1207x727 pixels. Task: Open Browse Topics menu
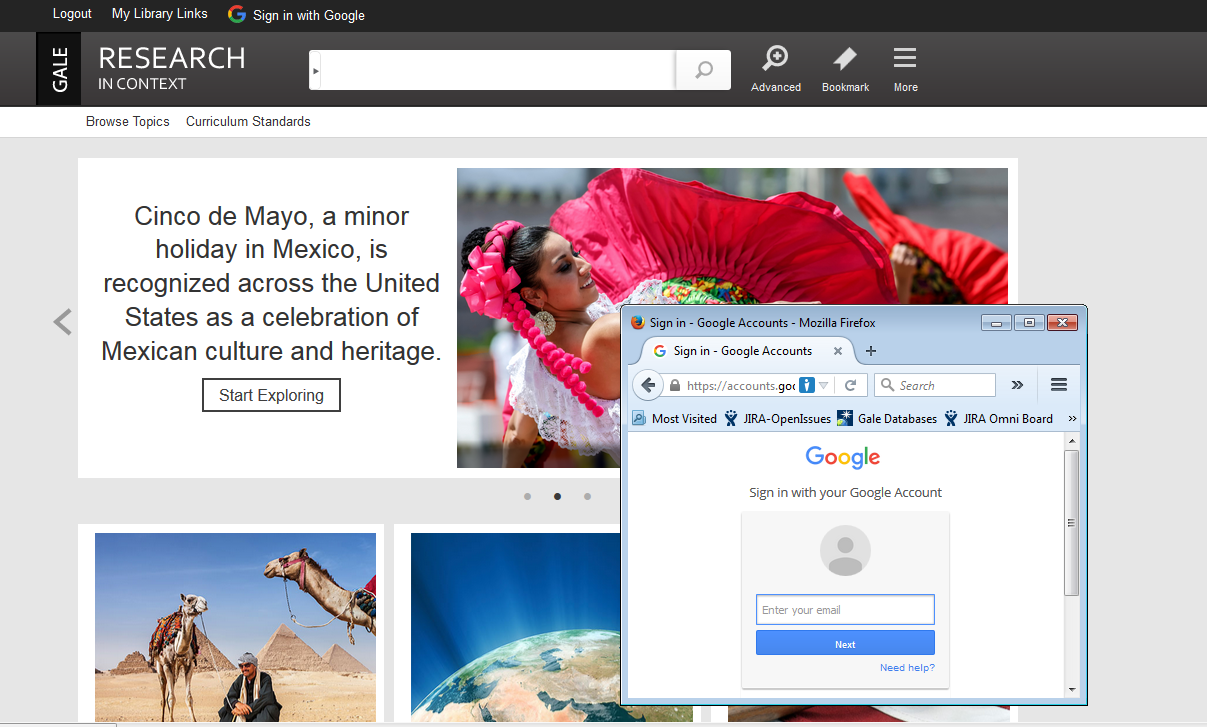coord(128,121)
